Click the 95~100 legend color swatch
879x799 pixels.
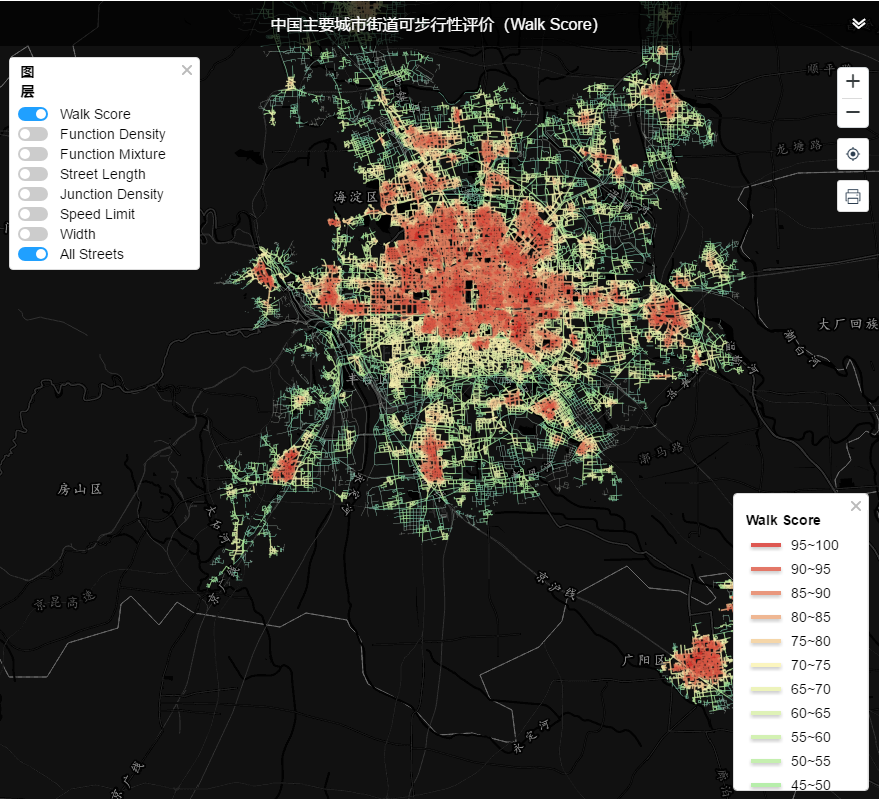coord(765,545)
